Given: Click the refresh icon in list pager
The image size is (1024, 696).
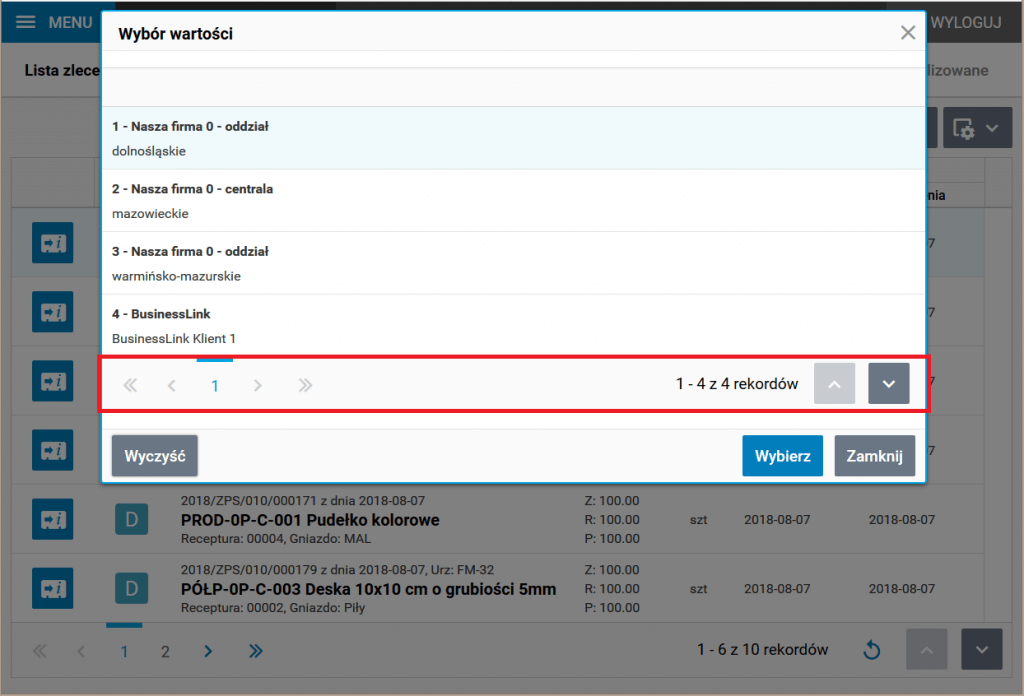Looking at the screenshot, I should (872, 650).
